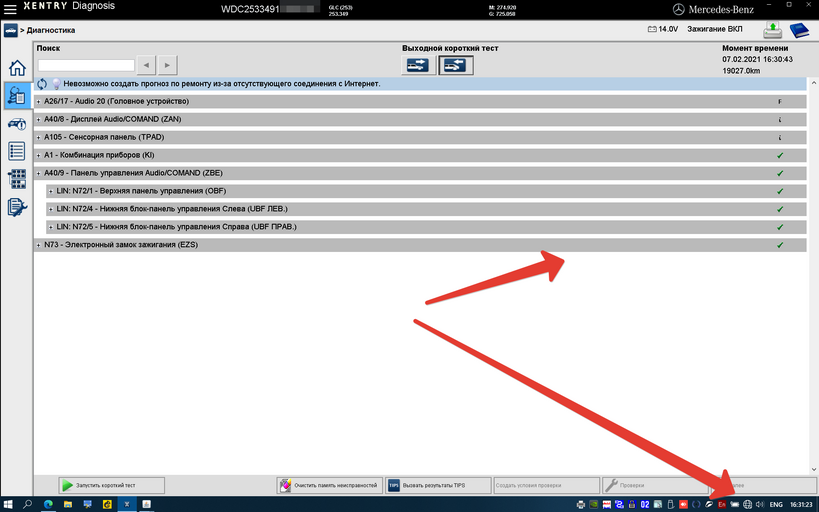
Task: Click the network globe tray icon
Action: 747,504
